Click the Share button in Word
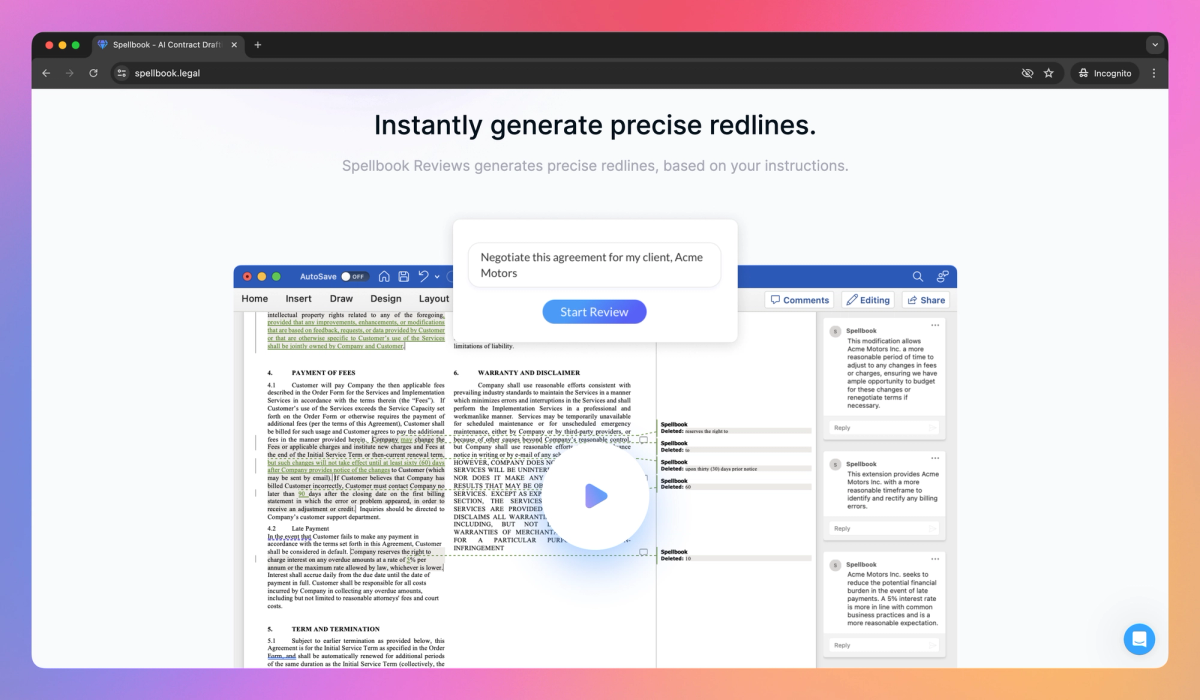1200x700 pixels. [926, 300]
